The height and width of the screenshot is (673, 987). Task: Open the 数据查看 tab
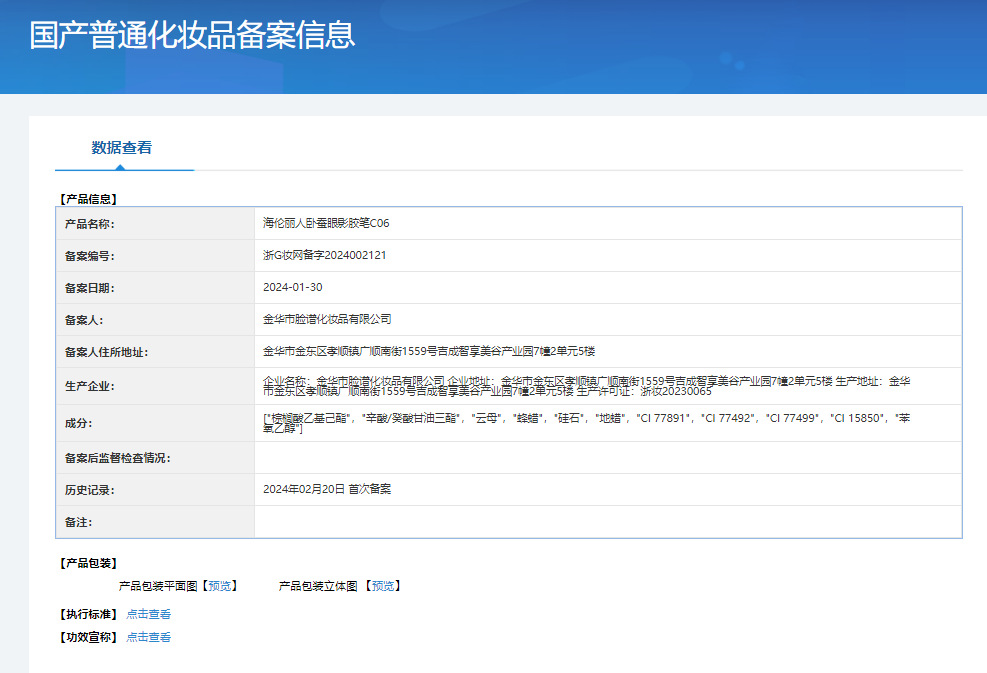pyautogui.click(x=122, y=148)
